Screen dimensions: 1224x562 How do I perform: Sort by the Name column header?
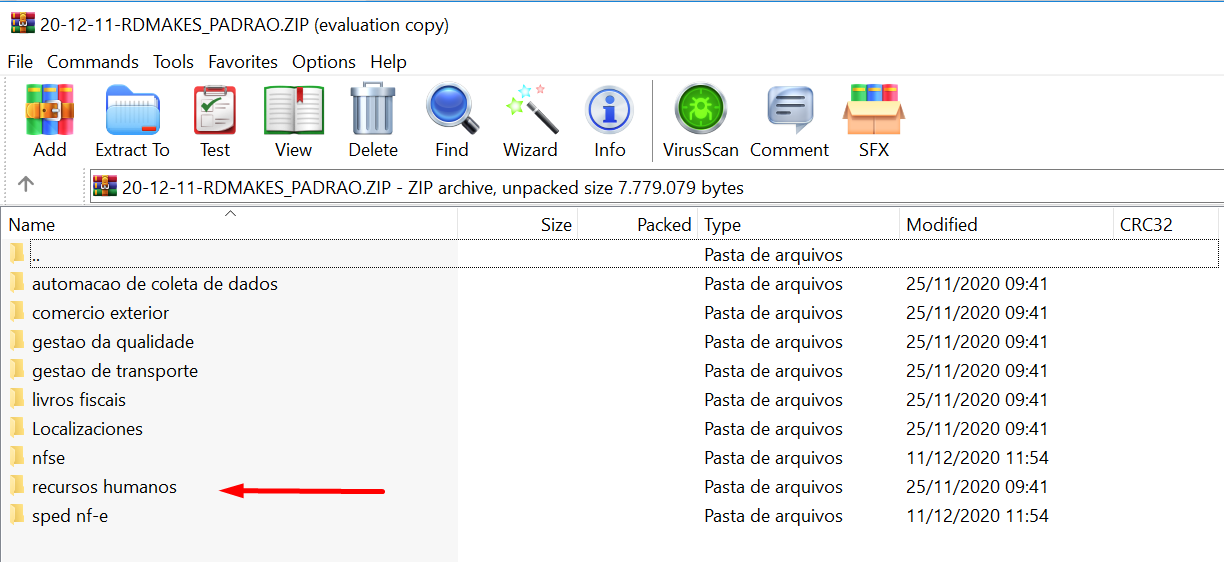[x=229, y=224]
